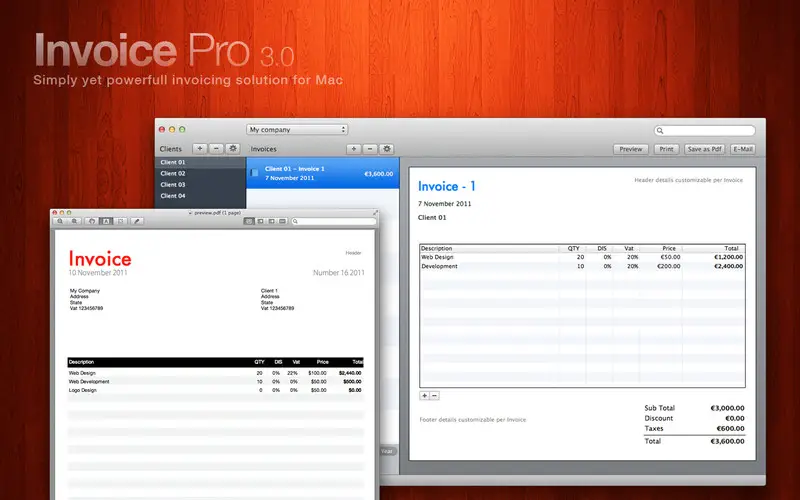
Task: Click the $2,440.00 total in preview.pdf
Action: (x=350, y=373)
